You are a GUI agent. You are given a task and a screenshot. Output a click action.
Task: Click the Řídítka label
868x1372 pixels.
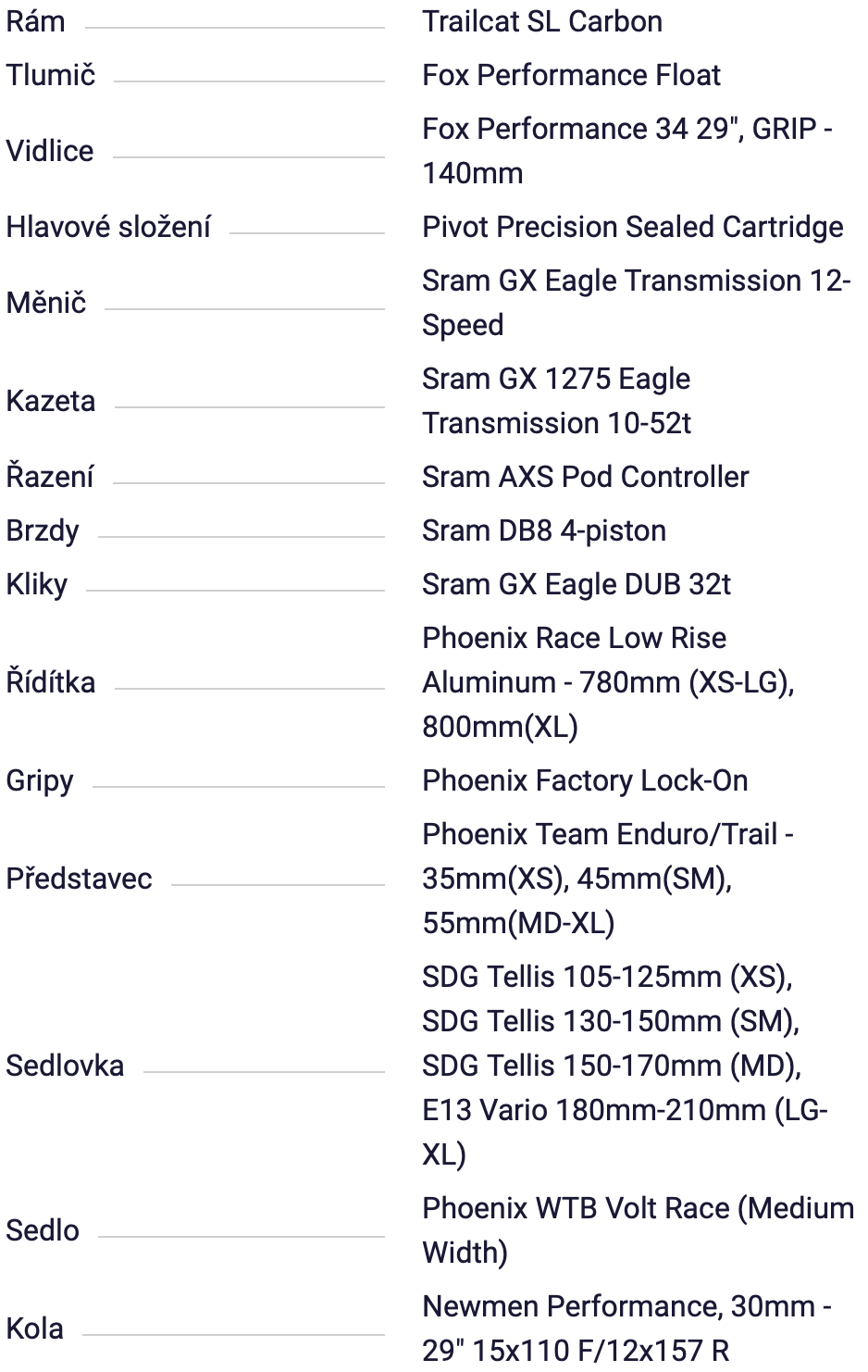click(50, 682)
